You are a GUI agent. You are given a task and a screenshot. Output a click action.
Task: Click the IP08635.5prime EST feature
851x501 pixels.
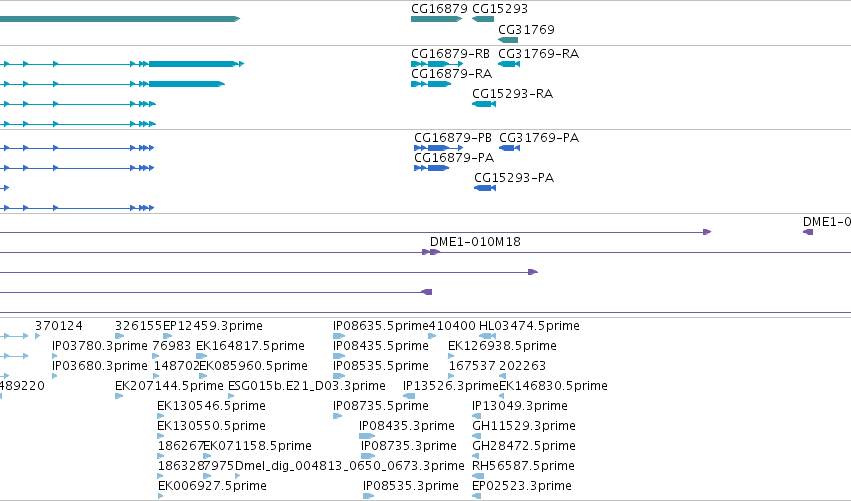(x=339, y=336)
